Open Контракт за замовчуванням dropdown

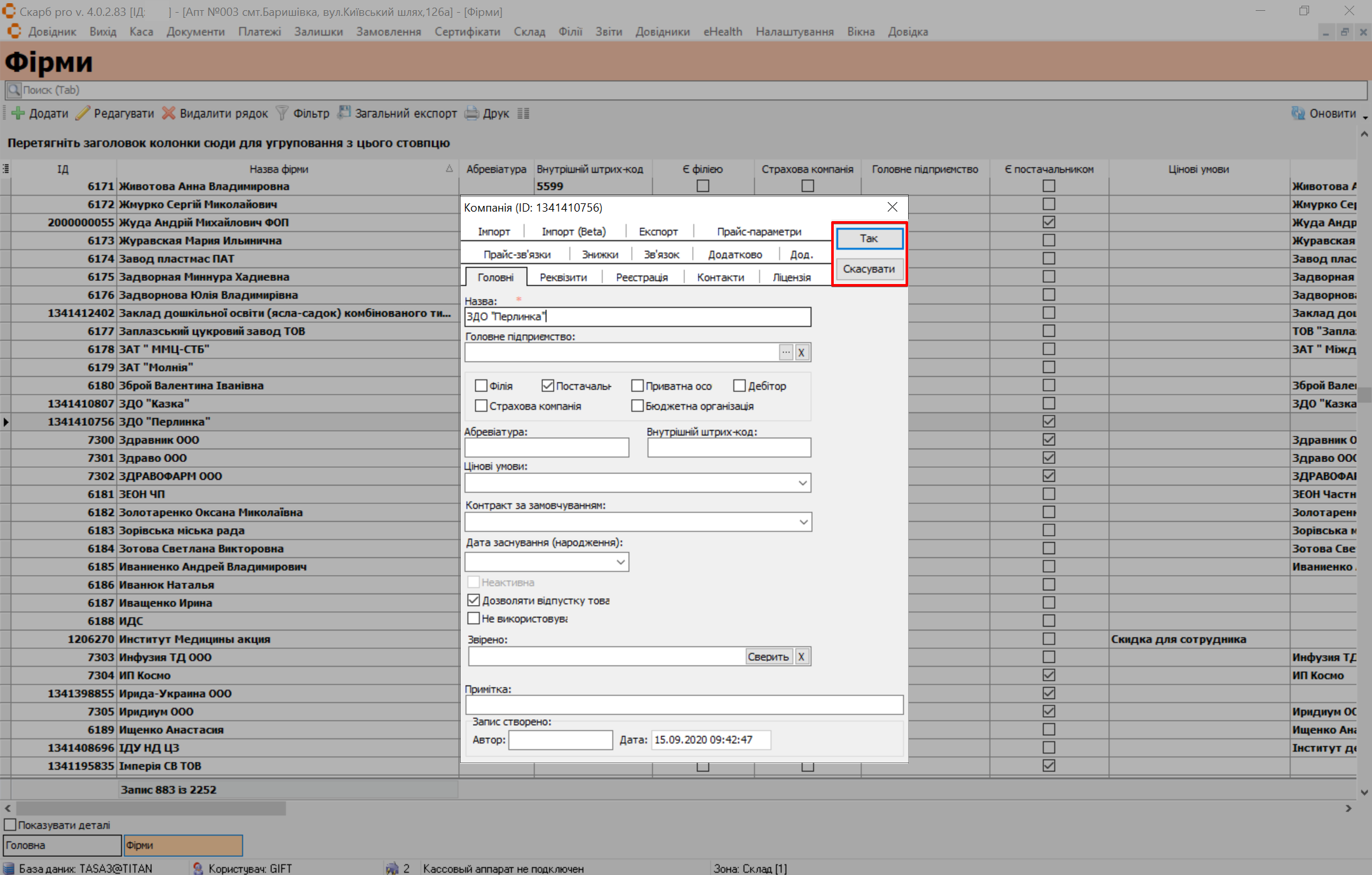[803, 522]
